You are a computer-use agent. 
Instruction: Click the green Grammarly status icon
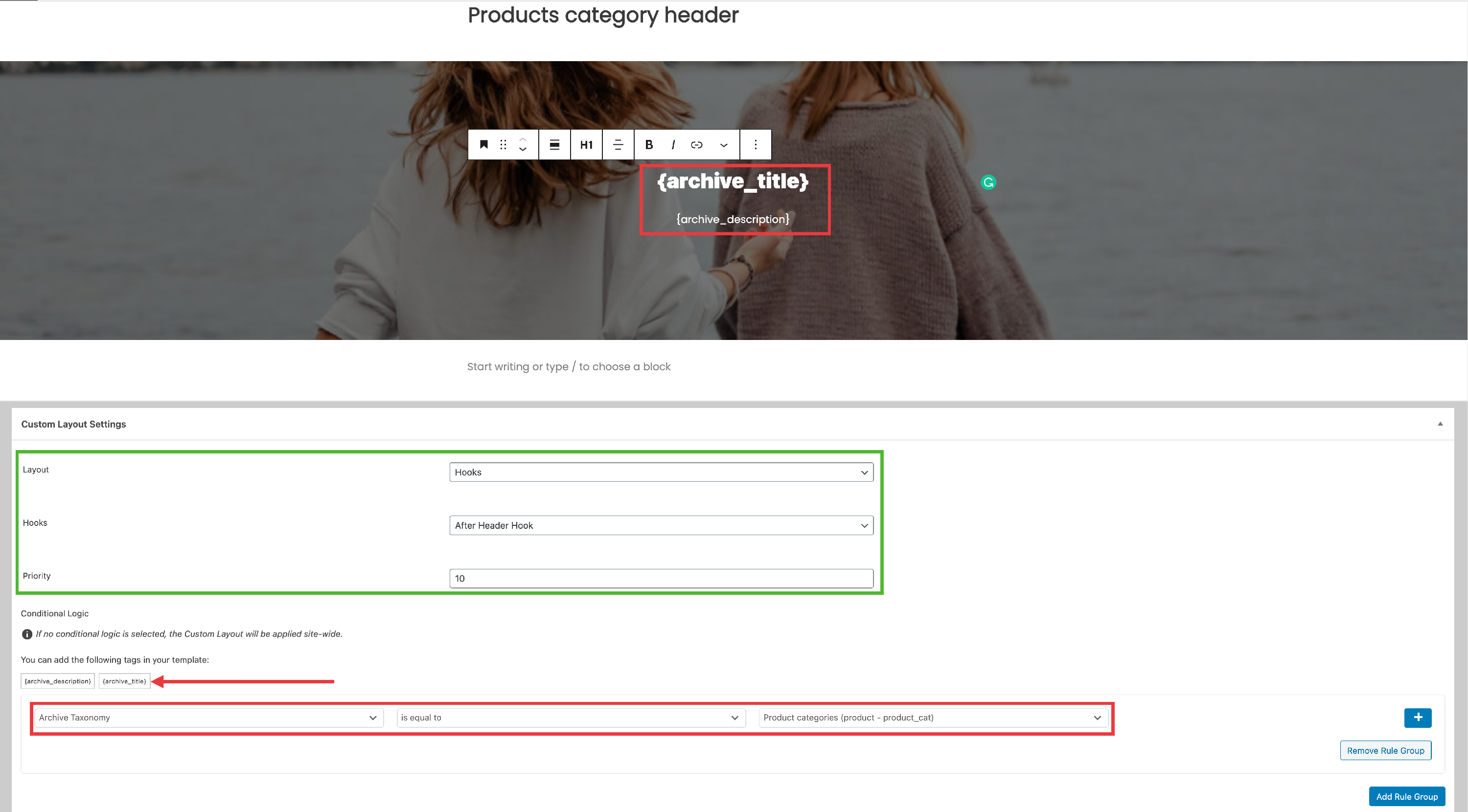[x=989, y=182]
